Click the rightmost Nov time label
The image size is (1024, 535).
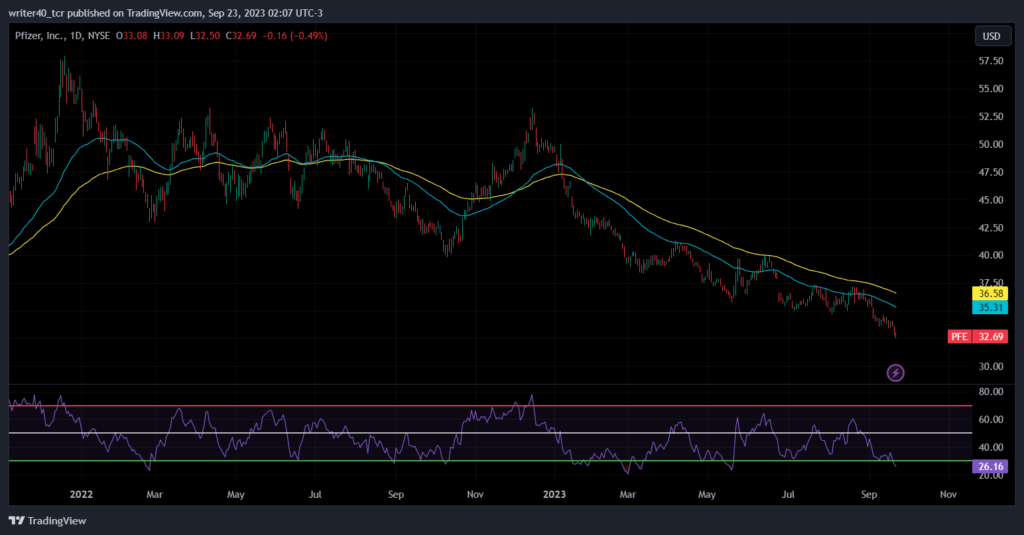tap(948, 494)
